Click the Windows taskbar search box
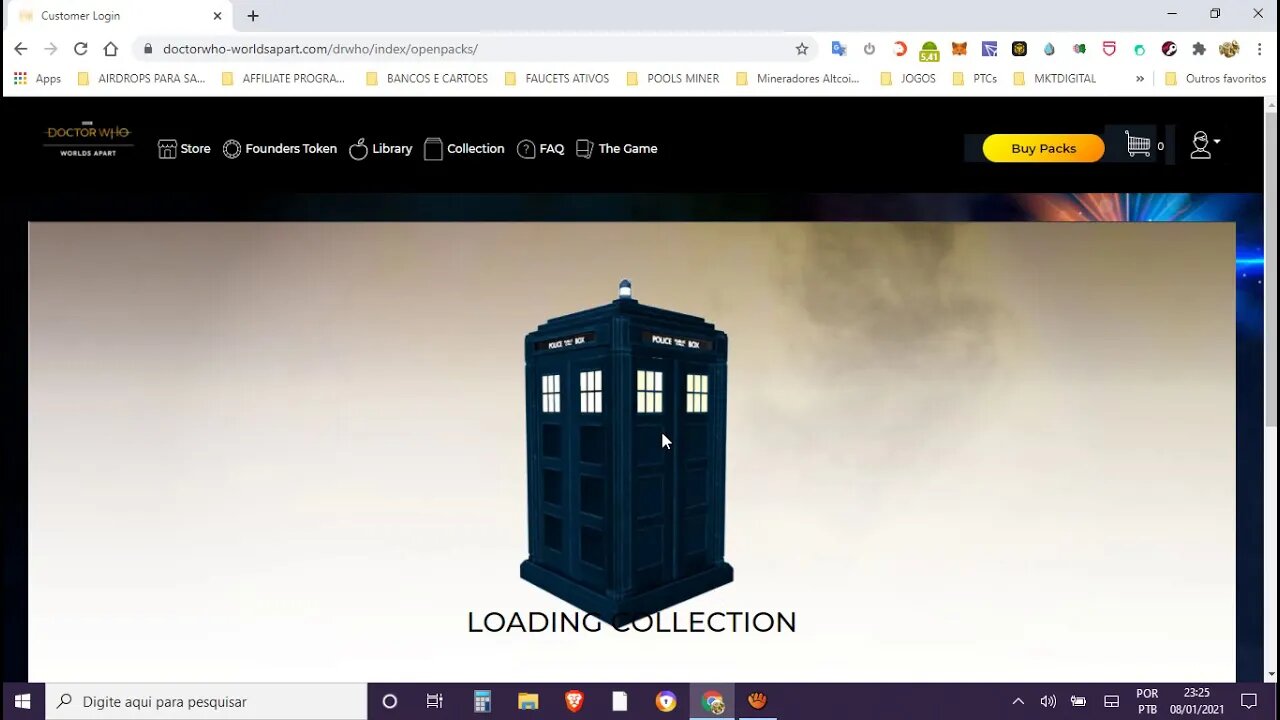The image size is (1280, 720). [x=206, y=701]
